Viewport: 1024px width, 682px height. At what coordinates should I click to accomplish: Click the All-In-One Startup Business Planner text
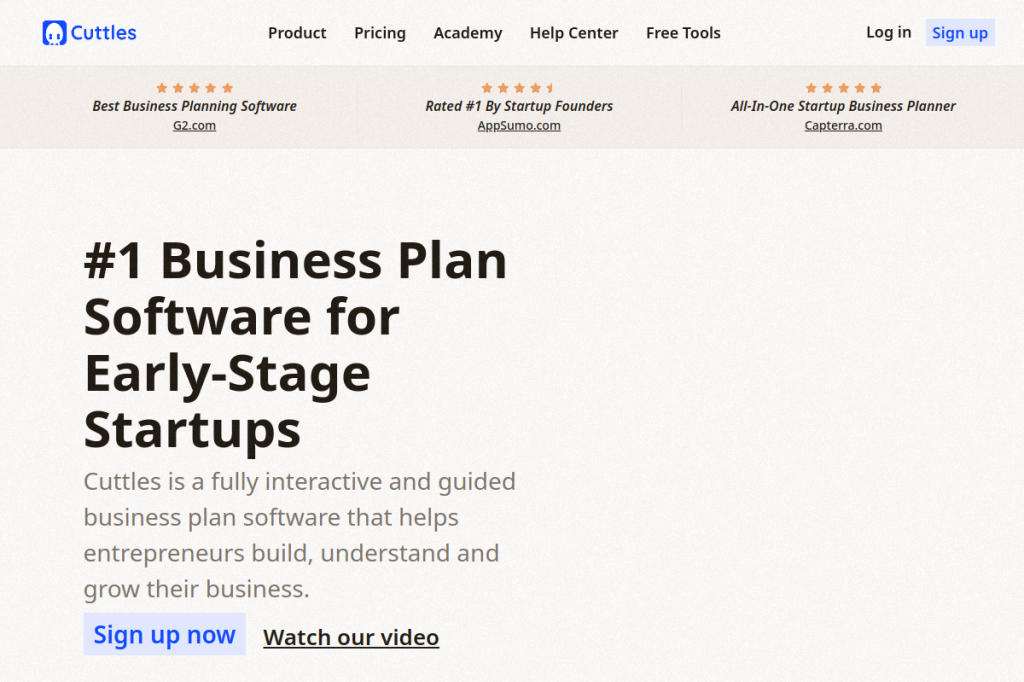coord(843,106)
